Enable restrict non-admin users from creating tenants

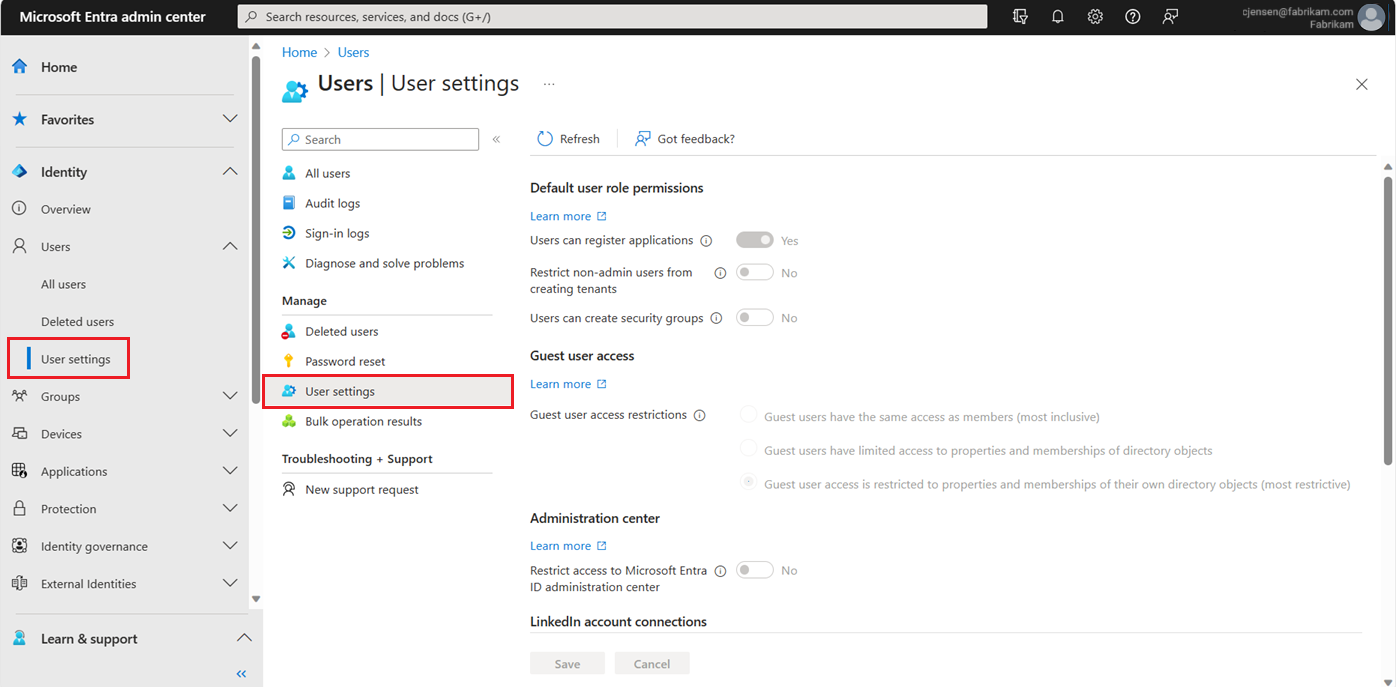coord(755,271)
